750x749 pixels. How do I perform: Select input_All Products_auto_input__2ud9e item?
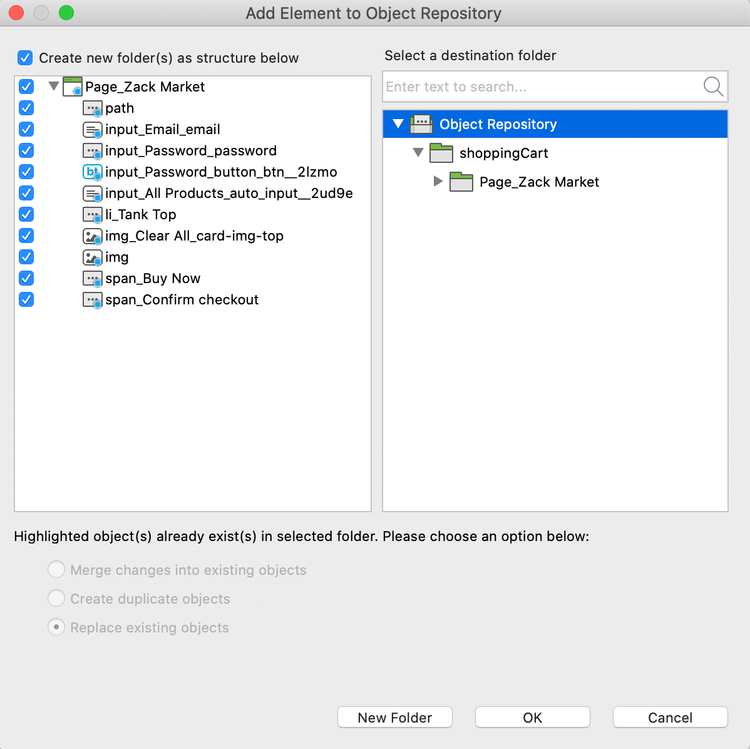pos(228,193)
